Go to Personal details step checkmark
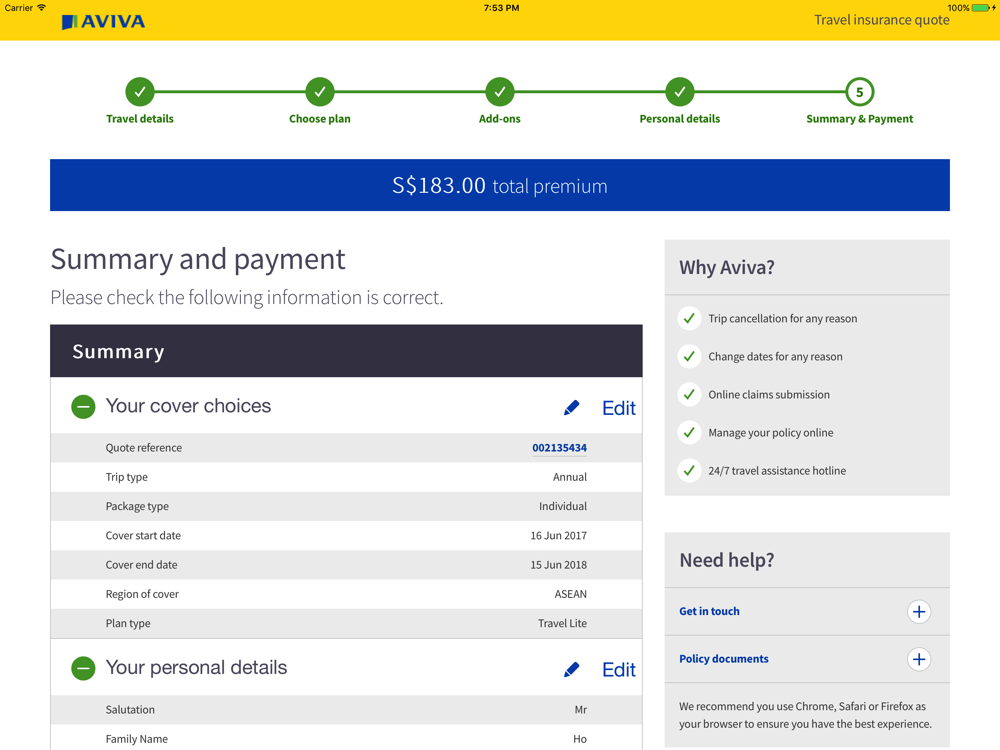The height and width of the screenshot is (750, 1000). pos(680,92)
